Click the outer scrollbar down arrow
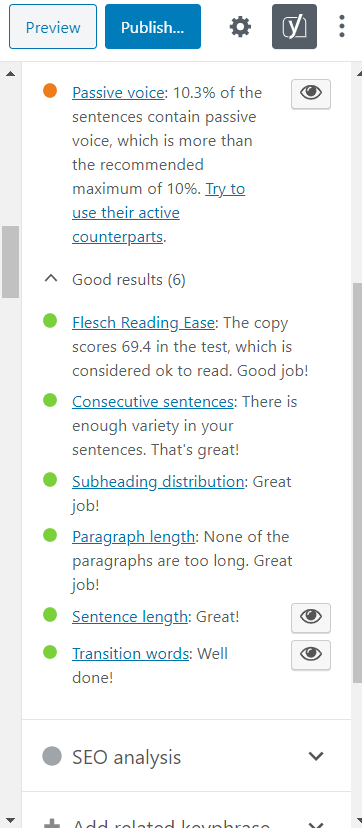Screen dimensions: 362x828 tap(10, 822)
